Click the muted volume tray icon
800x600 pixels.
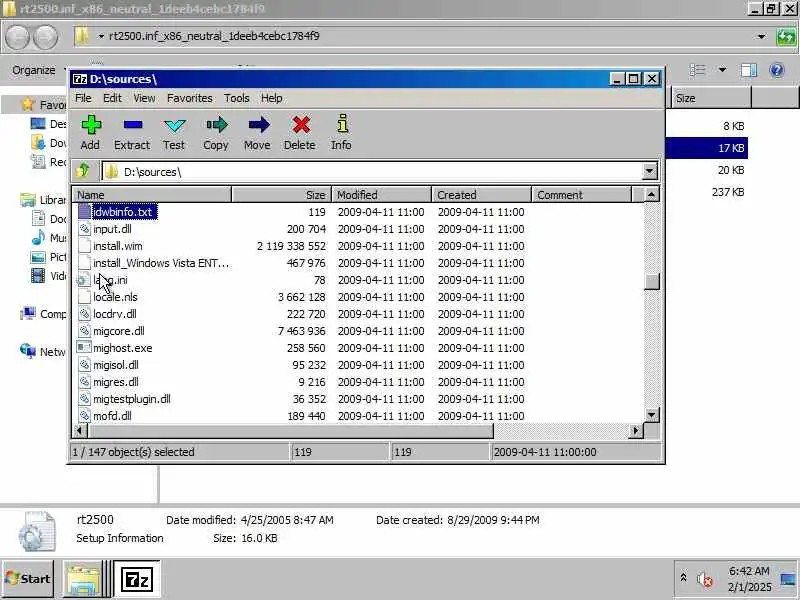point(706,580)
